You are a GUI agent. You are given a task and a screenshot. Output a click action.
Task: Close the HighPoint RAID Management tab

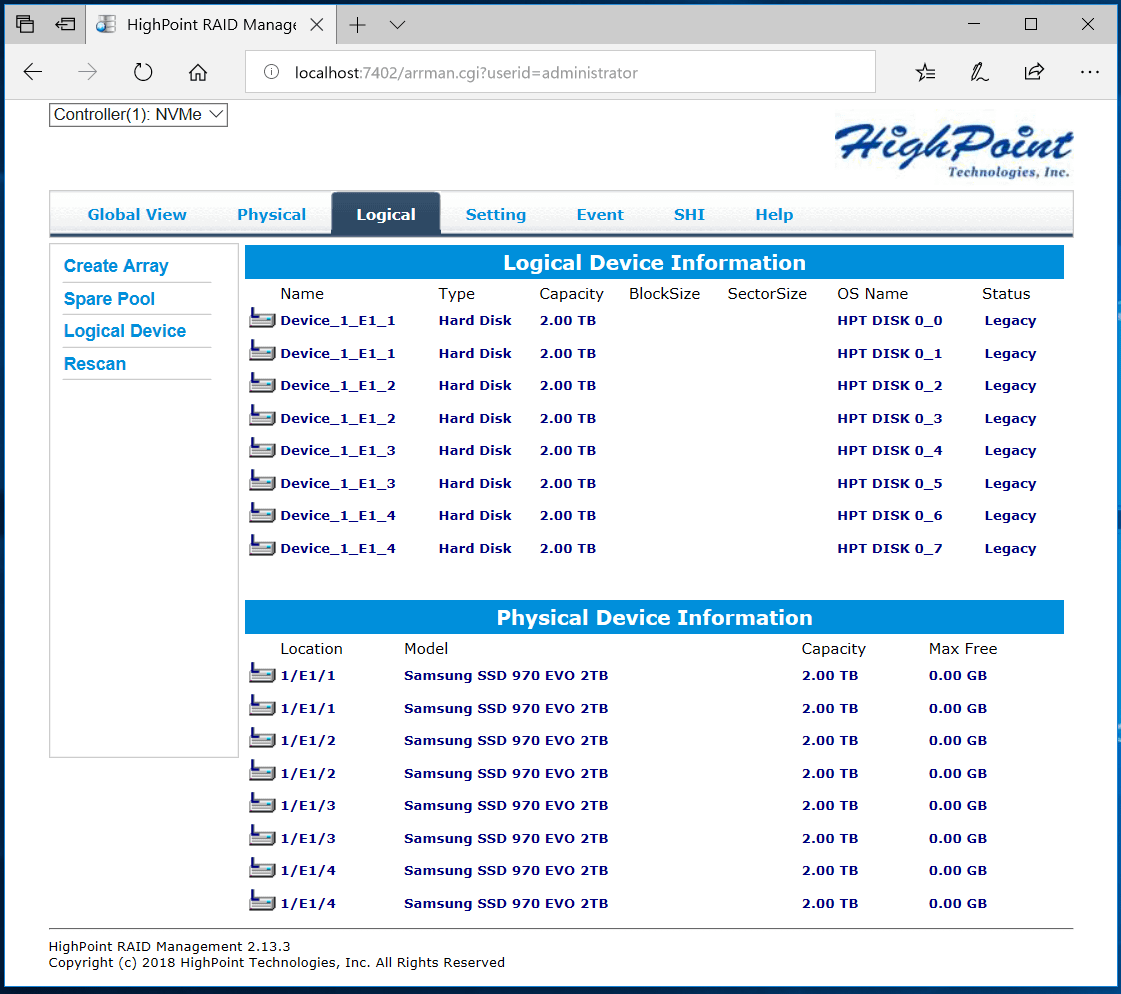pos(317,25)
